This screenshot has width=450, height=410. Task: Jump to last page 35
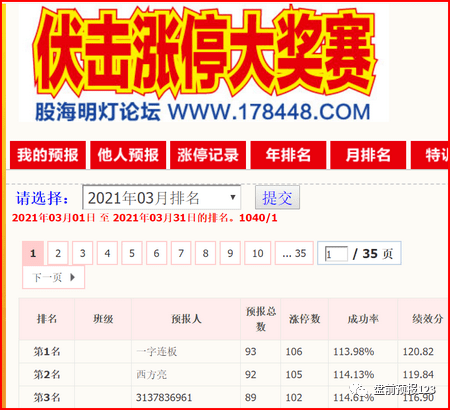click(x=294, y=253)
